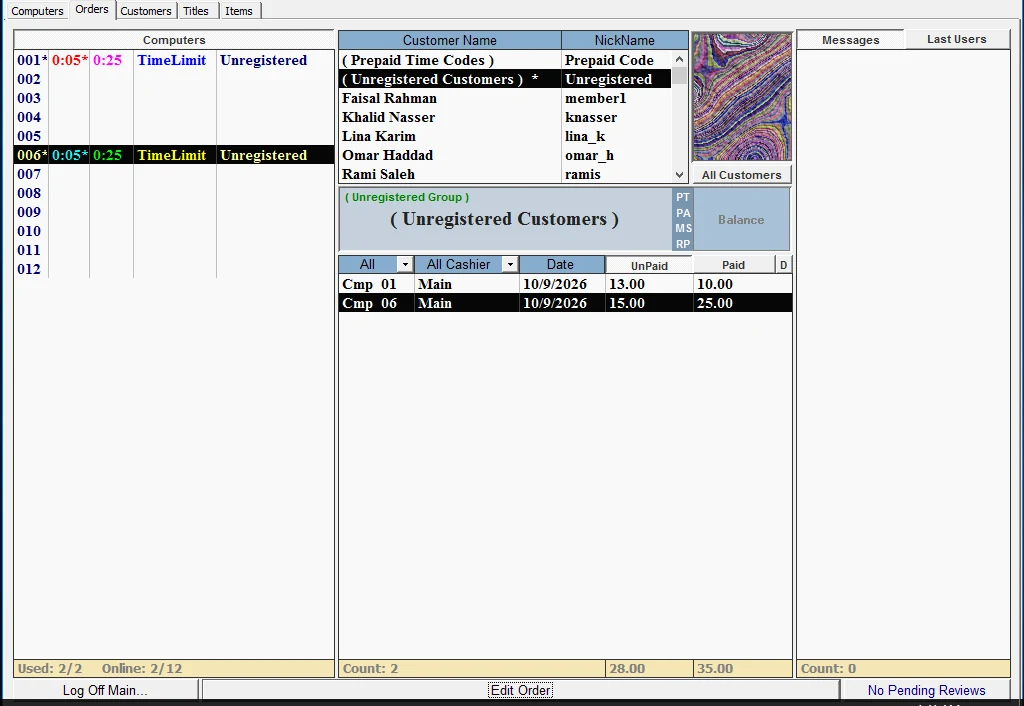Sort by NickName column header
Viewport: 1024px width, 706px height.
624,40
